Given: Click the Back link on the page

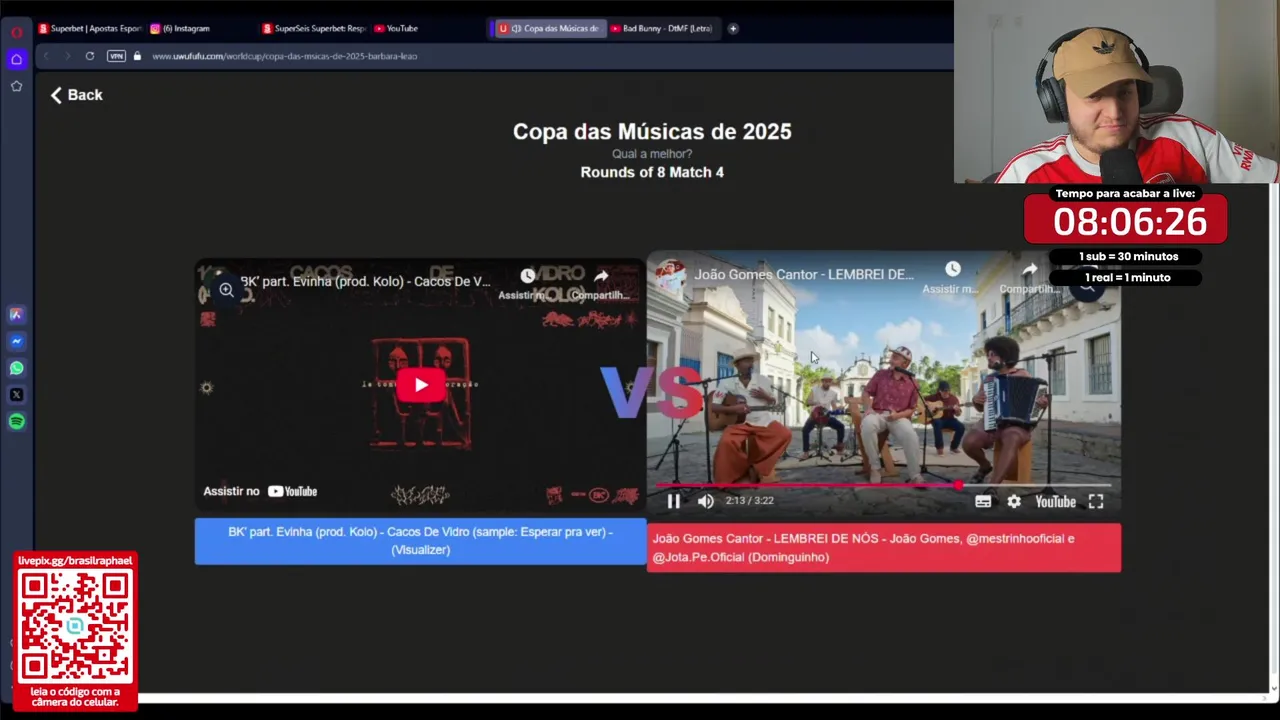Looking at the screenshot, I should 77,95.
